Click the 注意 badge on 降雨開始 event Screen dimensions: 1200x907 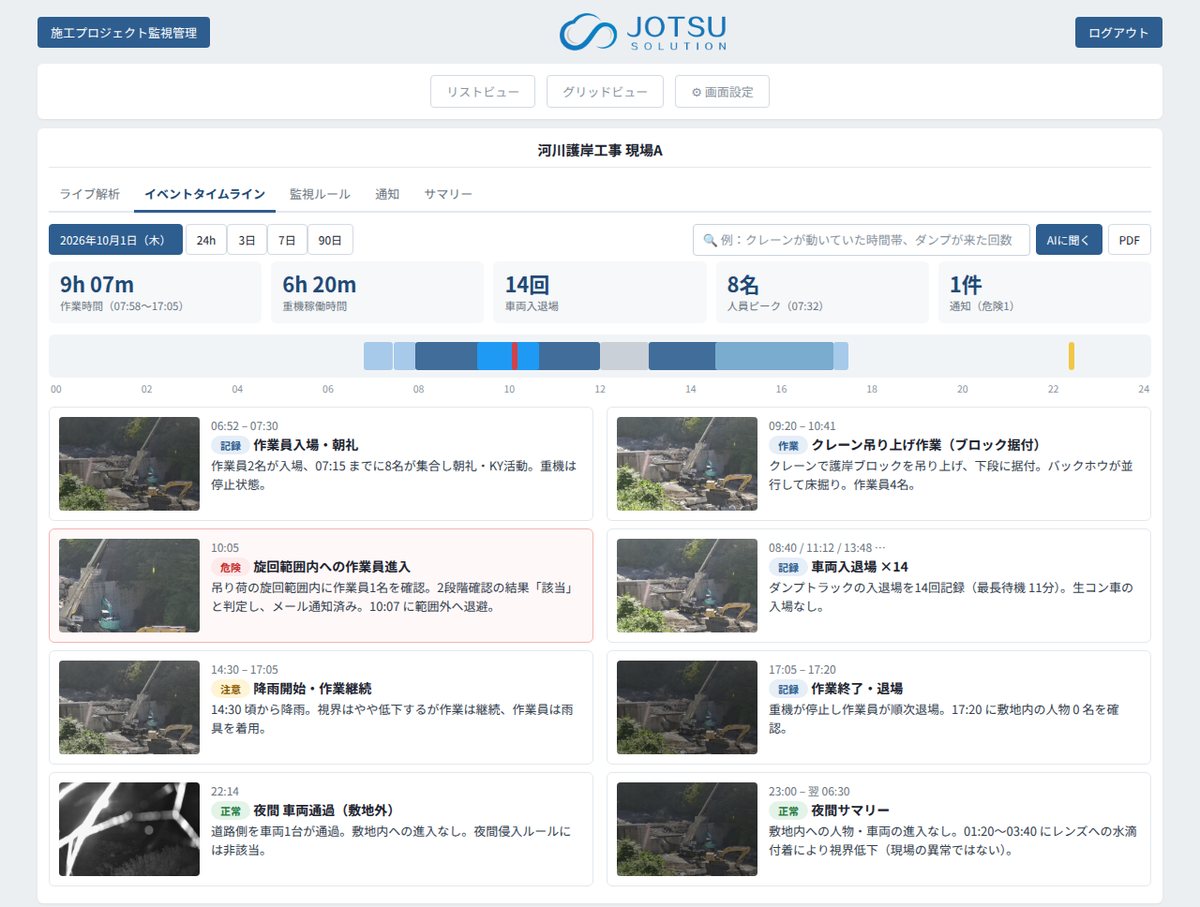tap(229, 689)
